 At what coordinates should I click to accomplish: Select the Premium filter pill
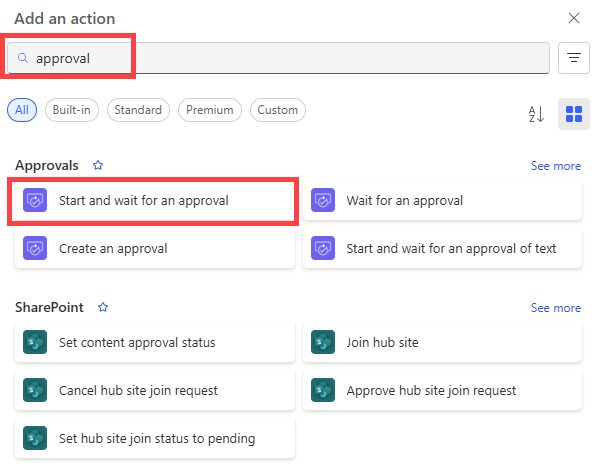point(210,110)
